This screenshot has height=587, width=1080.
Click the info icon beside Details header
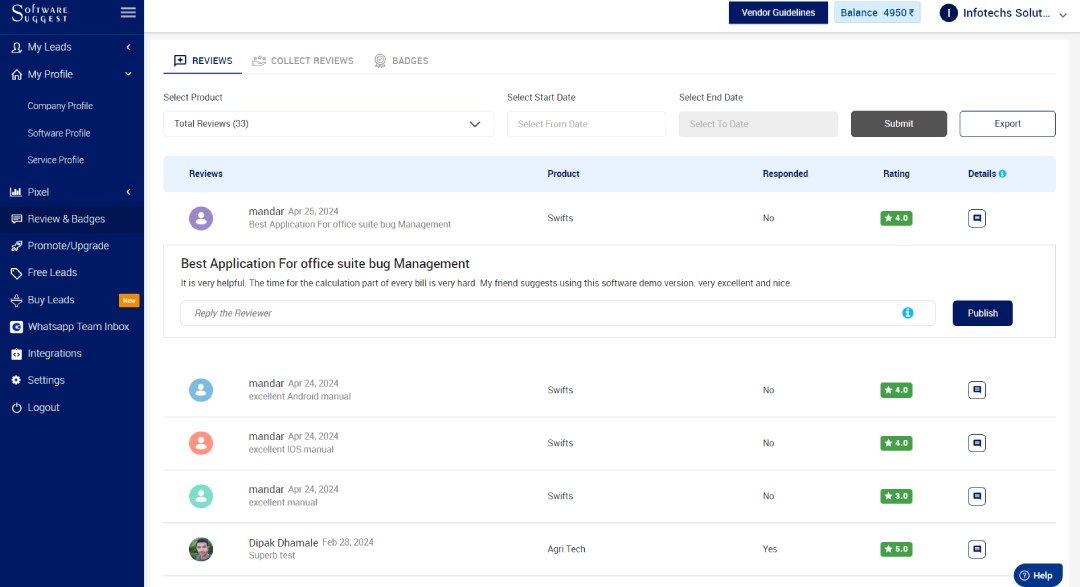[1002, 174]
